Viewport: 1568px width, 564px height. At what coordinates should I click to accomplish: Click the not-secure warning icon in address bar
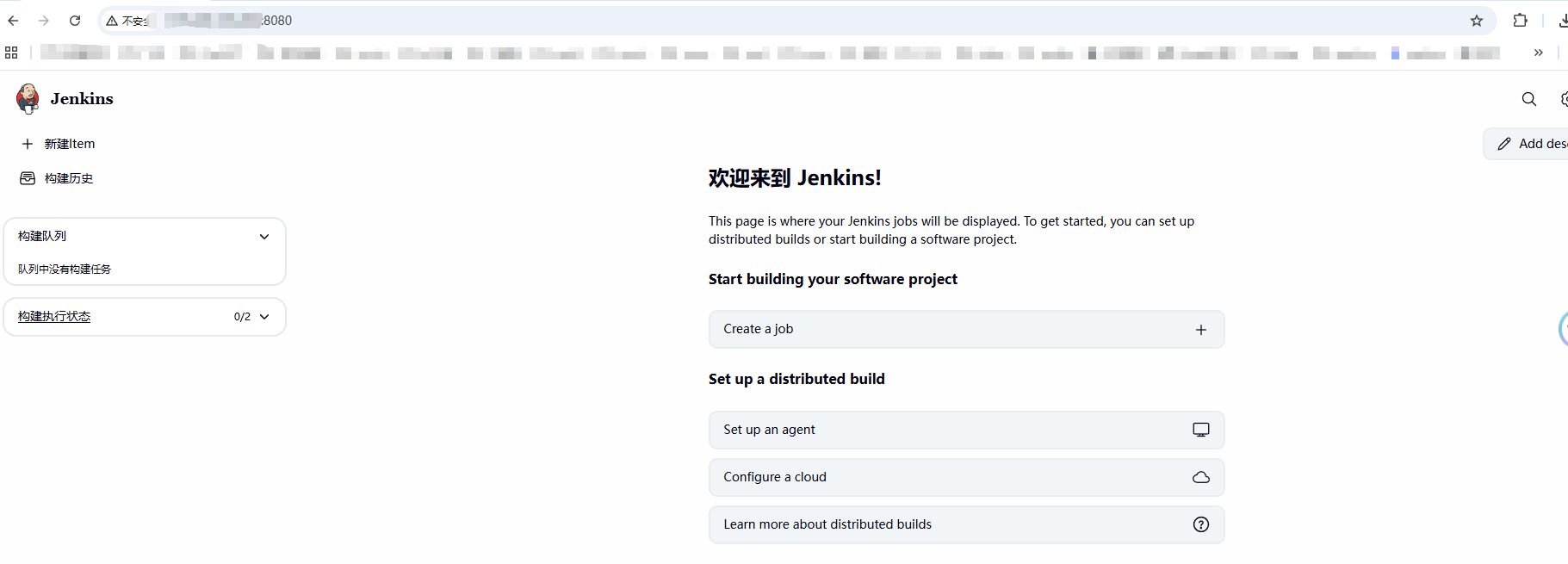[112, 21]
